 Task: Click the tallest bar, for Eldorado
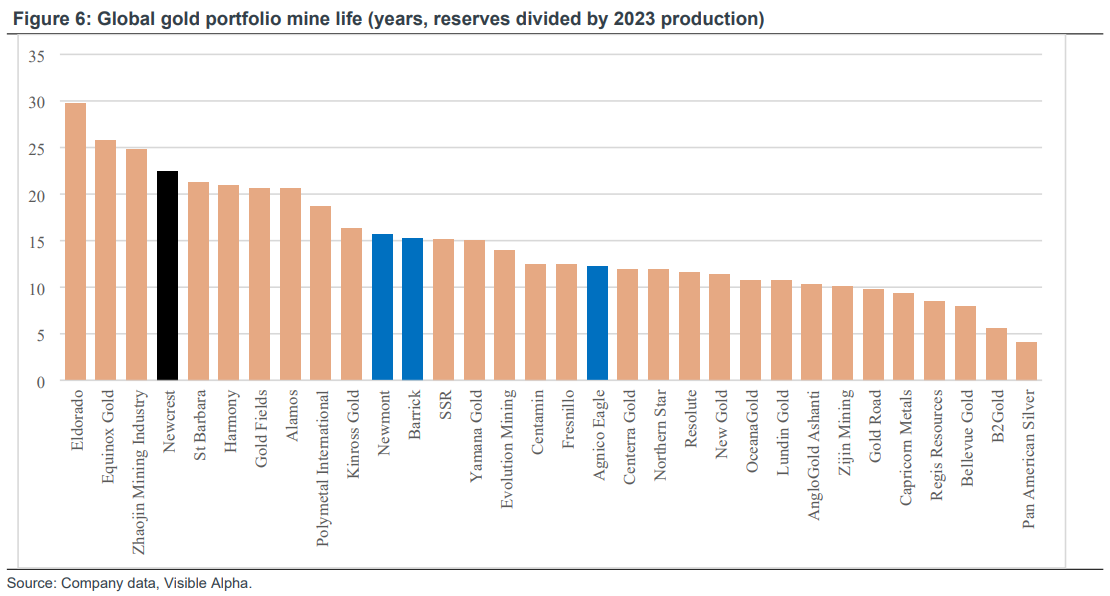tap(76, 242)
